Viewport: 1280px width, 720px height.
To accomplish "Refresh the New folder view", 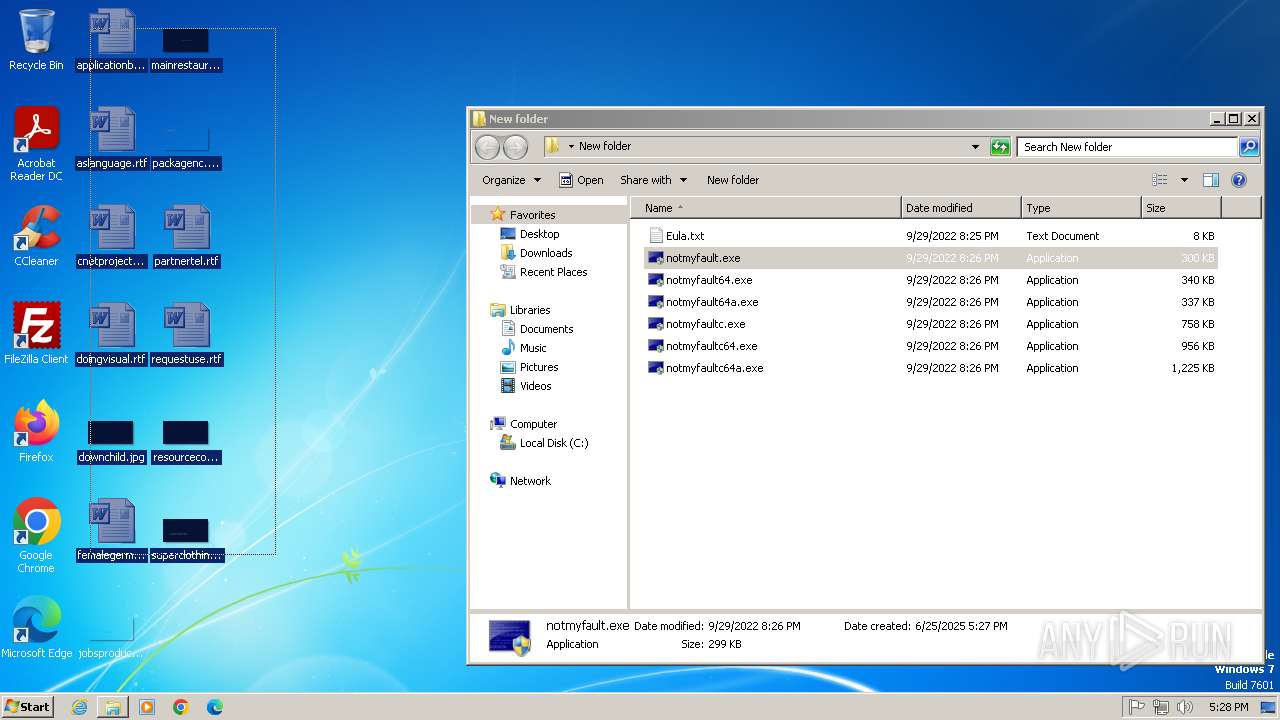I will (x=1000, y=147).
